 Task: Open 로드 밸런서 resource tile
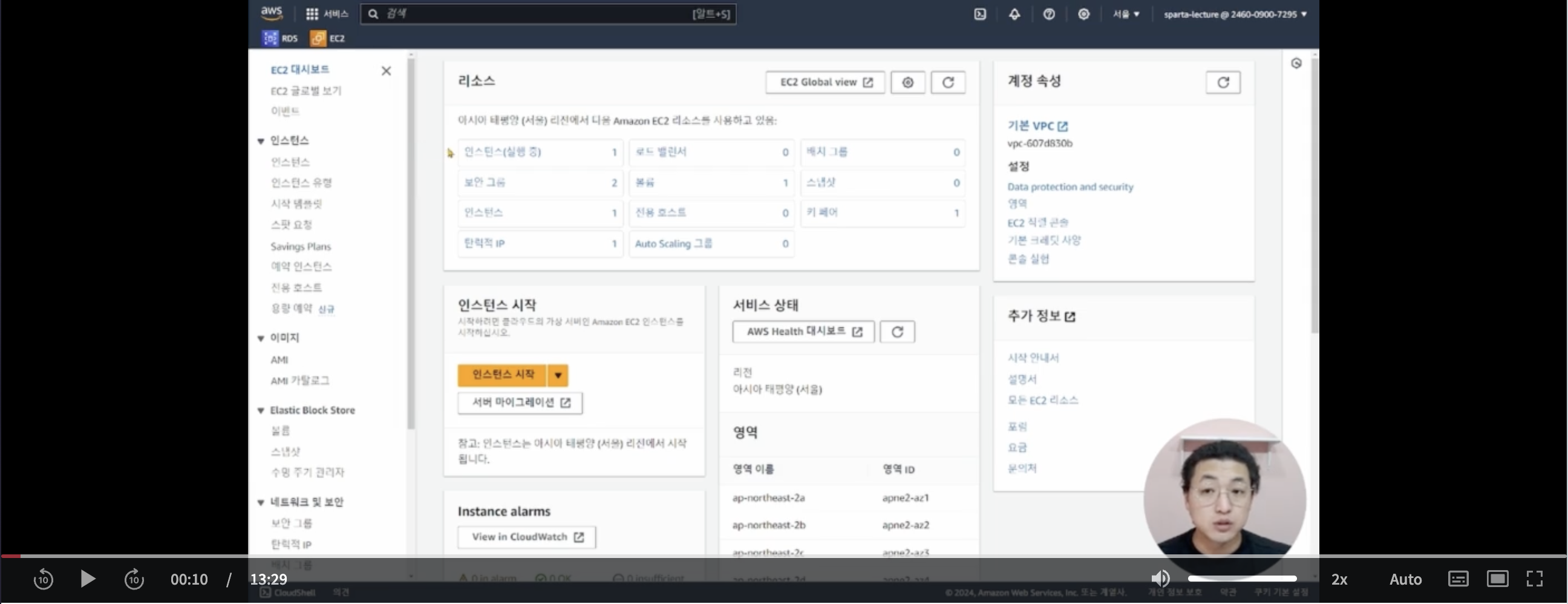click(x=711, y=153)
